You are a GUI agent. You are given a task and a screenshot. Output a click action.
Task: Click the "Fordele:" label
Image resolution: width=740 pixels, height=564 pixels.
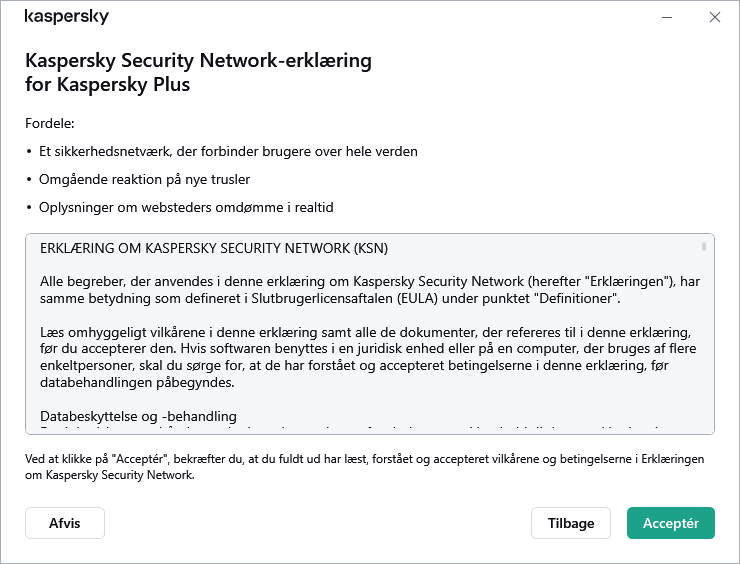click(50, 123)
